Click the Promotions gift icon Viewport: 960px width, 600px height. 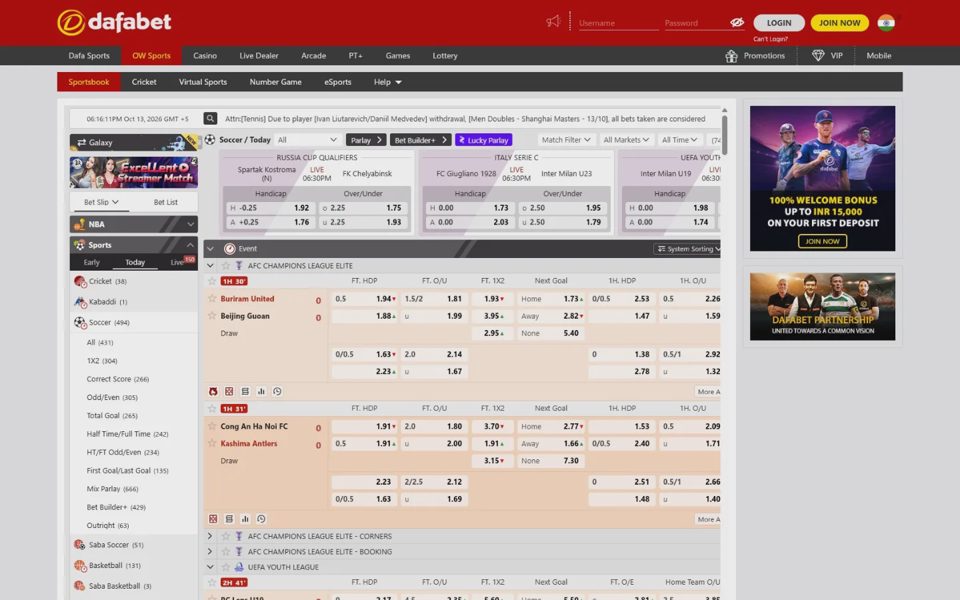point(731,56)
